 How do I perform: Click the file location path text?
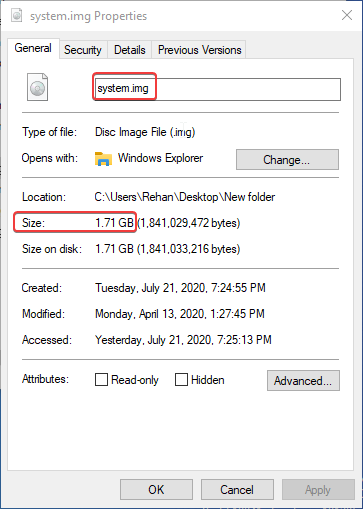[185, 197]
